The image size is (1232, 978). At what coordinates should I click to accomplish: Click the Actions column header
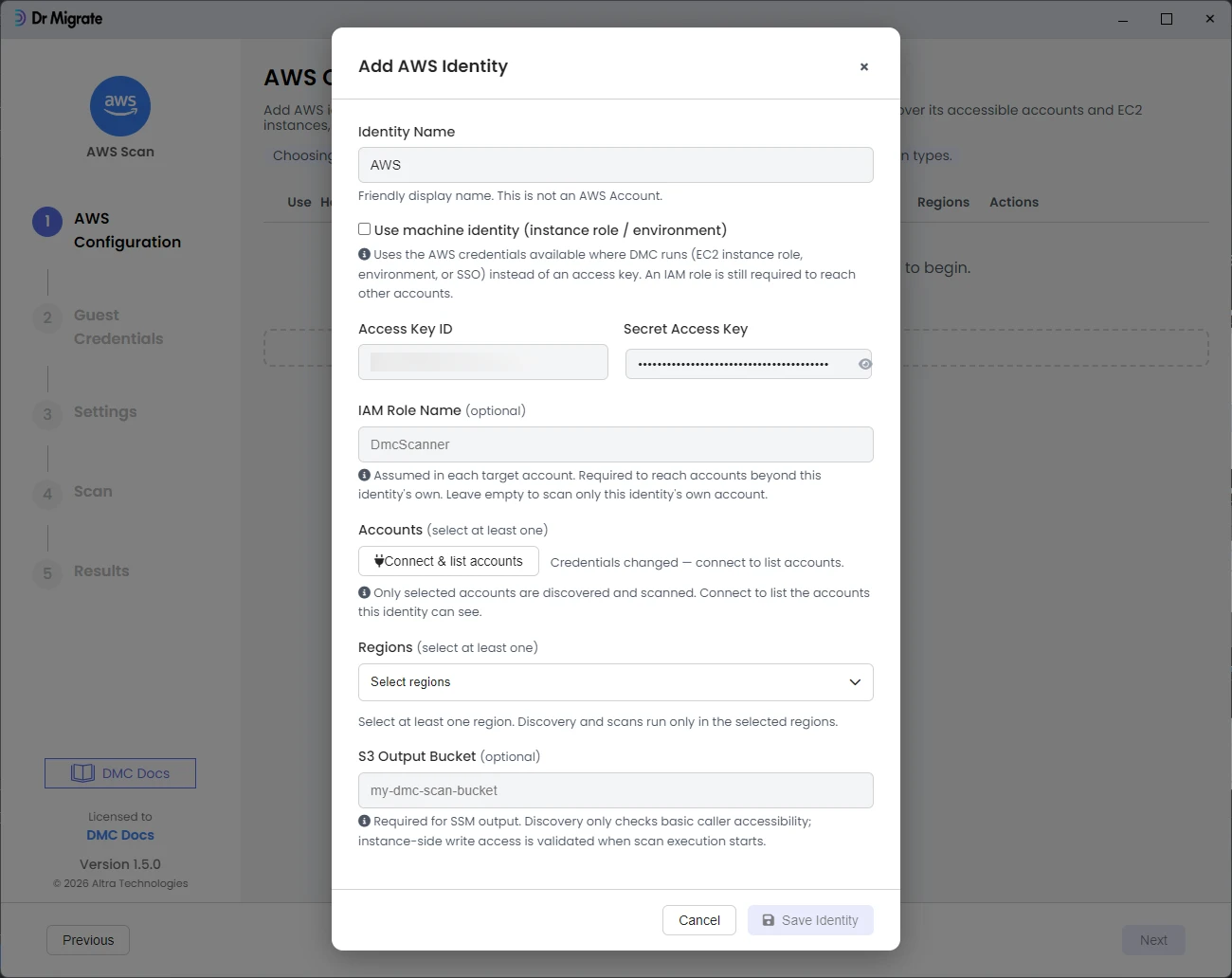pyautogui.click(x=1014, y=202)
